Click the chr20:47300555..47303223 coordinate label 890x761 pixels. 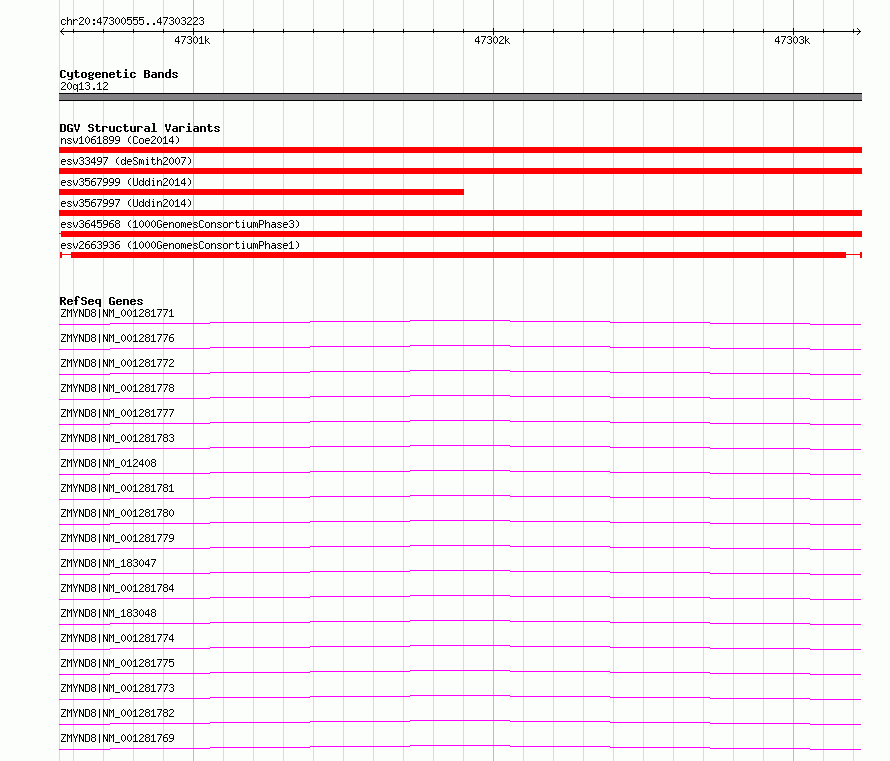coord(132,22)
